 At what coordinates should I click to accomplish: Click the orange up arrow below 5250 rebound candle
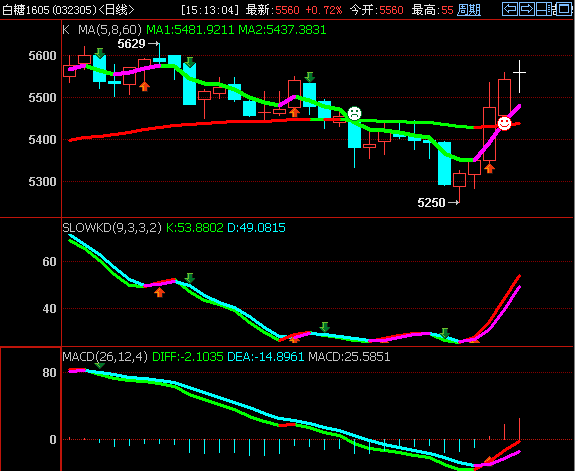click(490, 168)
